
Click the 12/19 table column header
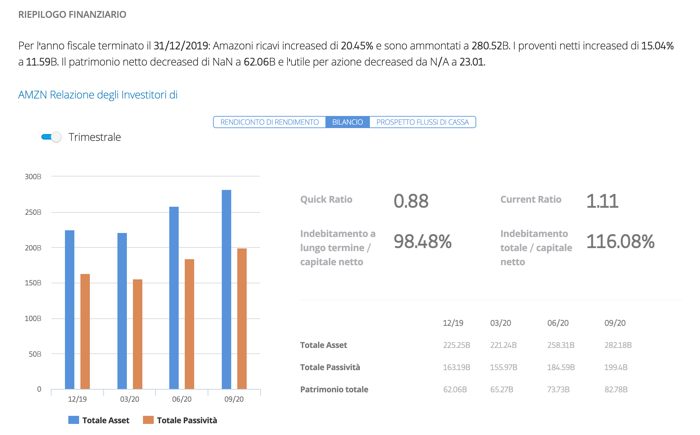(453, 323)
